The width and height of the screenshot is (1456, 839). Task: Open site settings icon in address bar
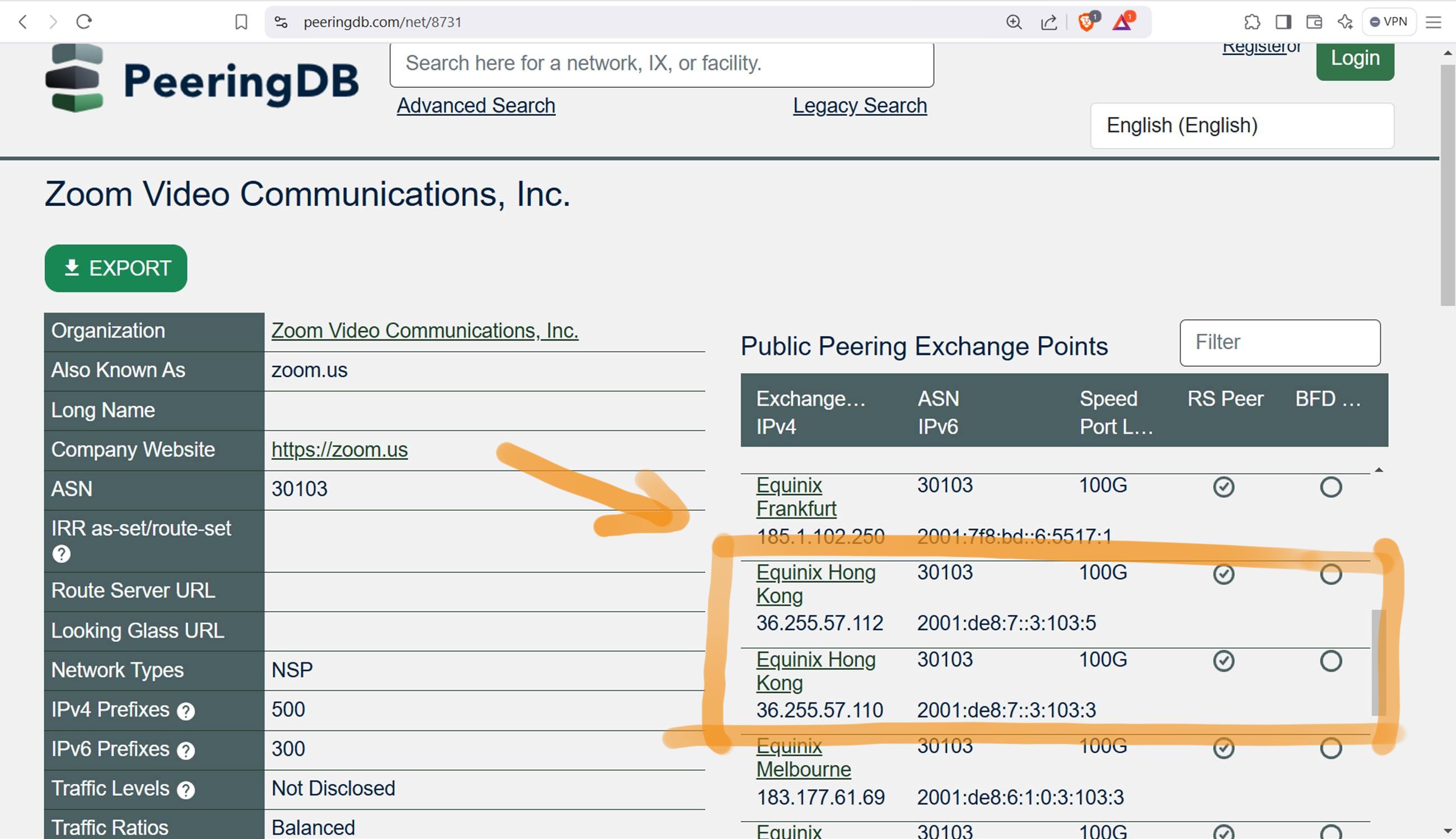click(x=281, y=22)
